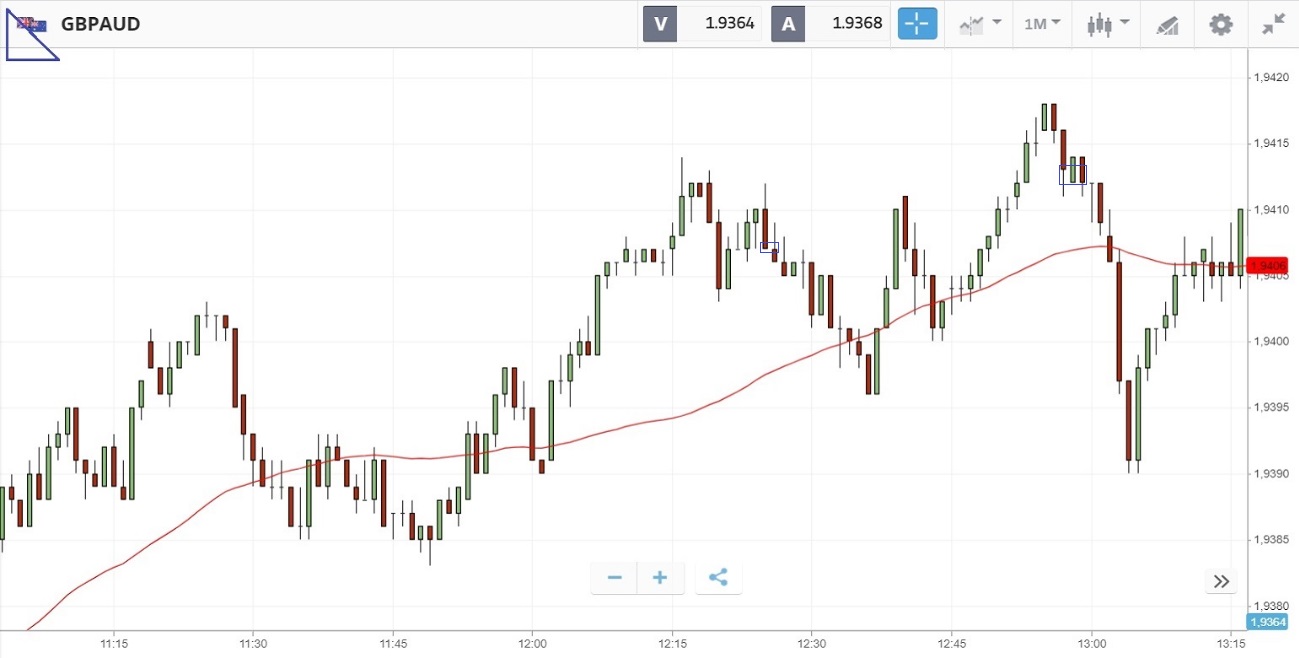The height and width of the screenshot is (658, 1299).
Task: Open chart settings gear icon
Action: coord(1221,24)
